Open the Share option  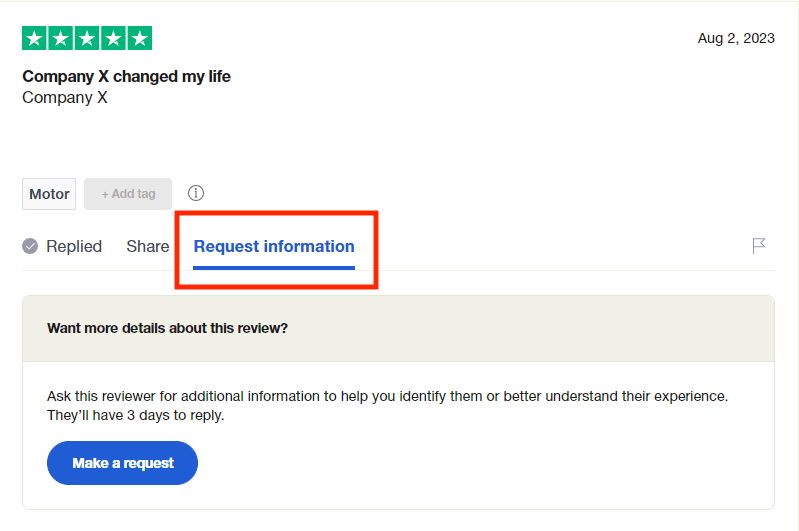click(147, 246)
